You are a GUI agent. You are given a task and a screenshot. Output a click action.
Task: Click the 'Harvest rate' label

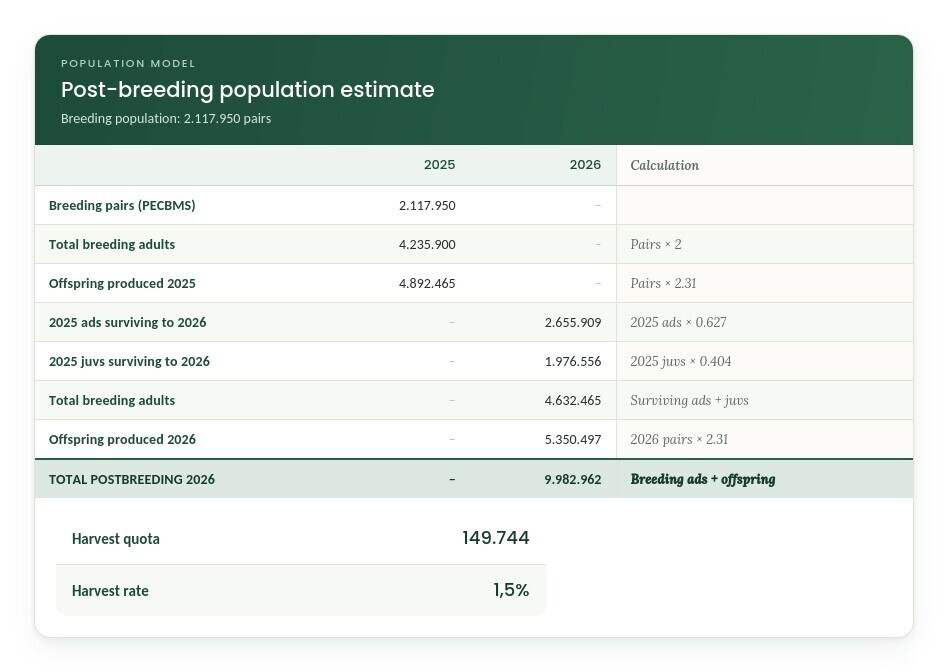click(x=110, y=591)
